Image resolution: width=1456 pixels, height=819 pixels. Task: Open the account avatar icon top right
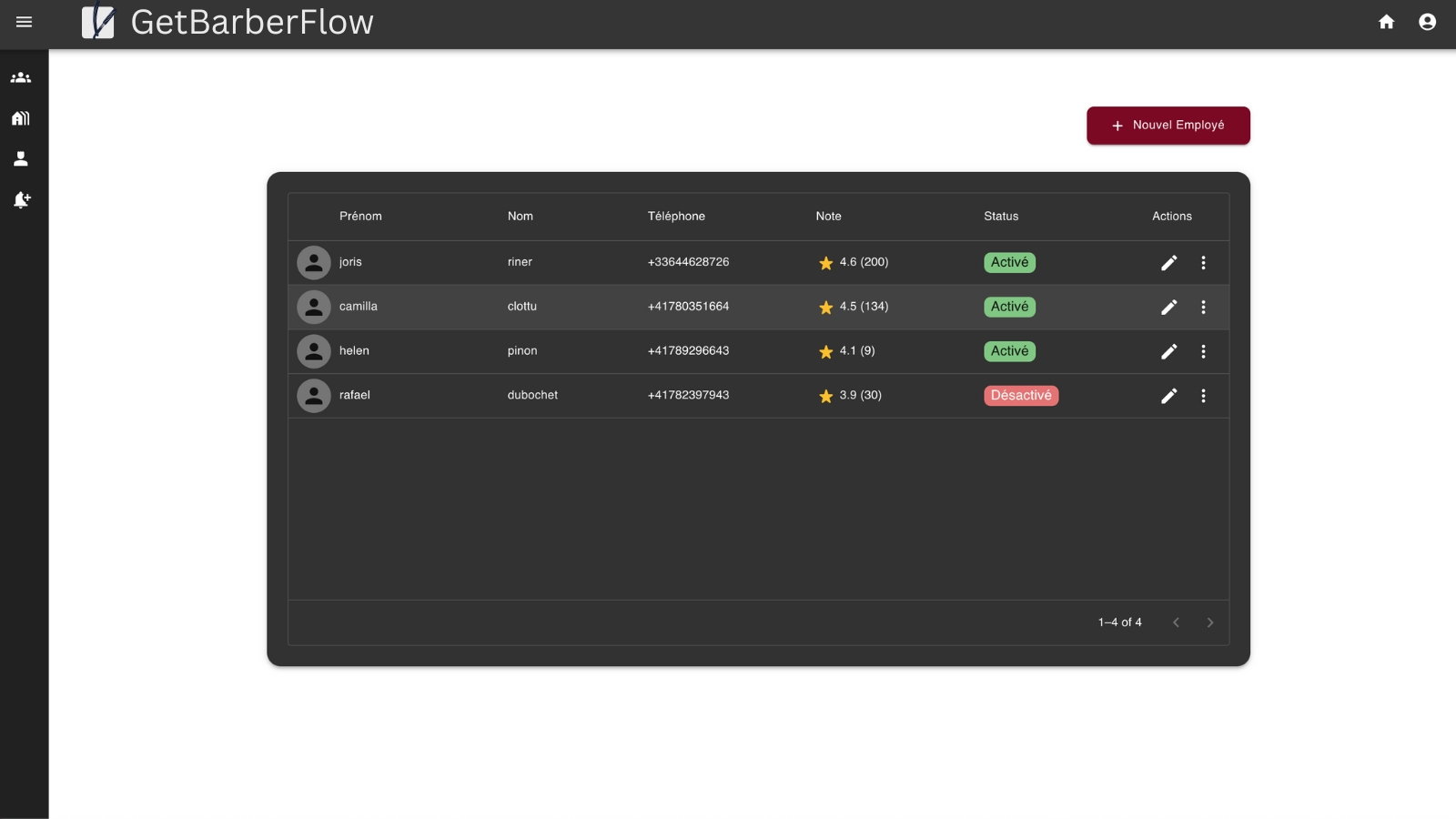coord(1426,21)
